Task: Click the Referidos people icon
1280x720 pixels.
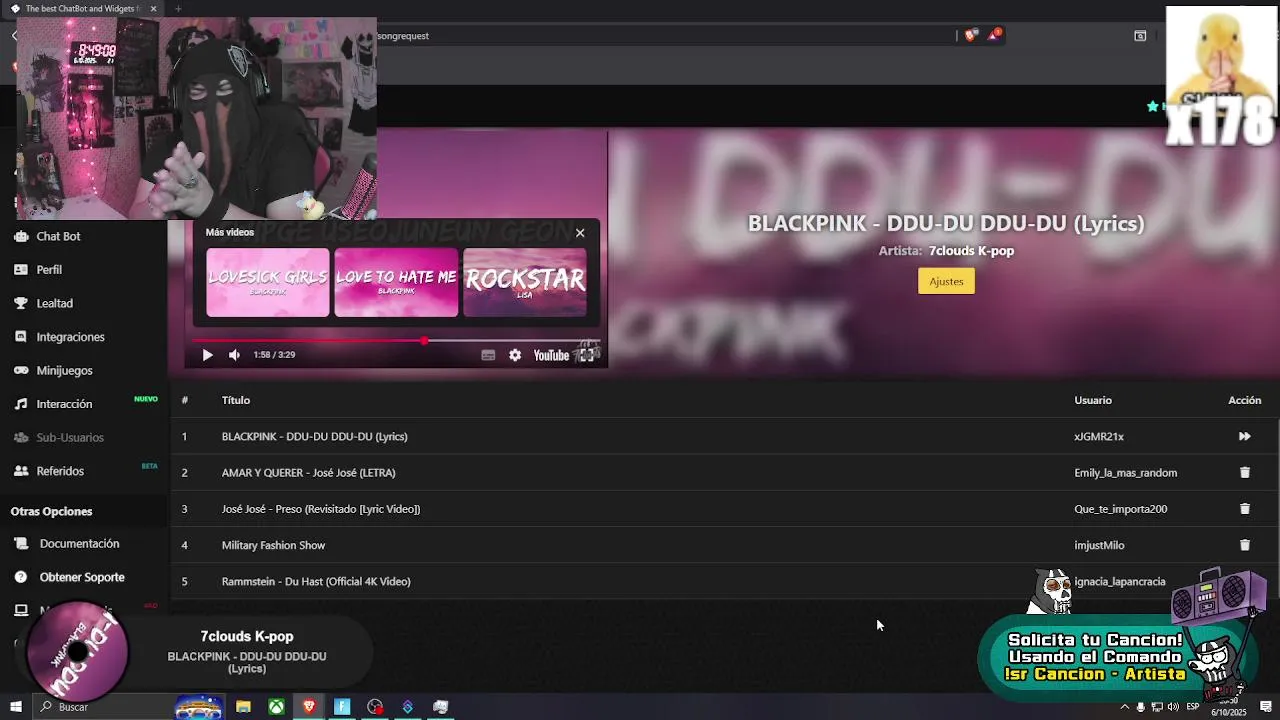Action: coord(20,471)
